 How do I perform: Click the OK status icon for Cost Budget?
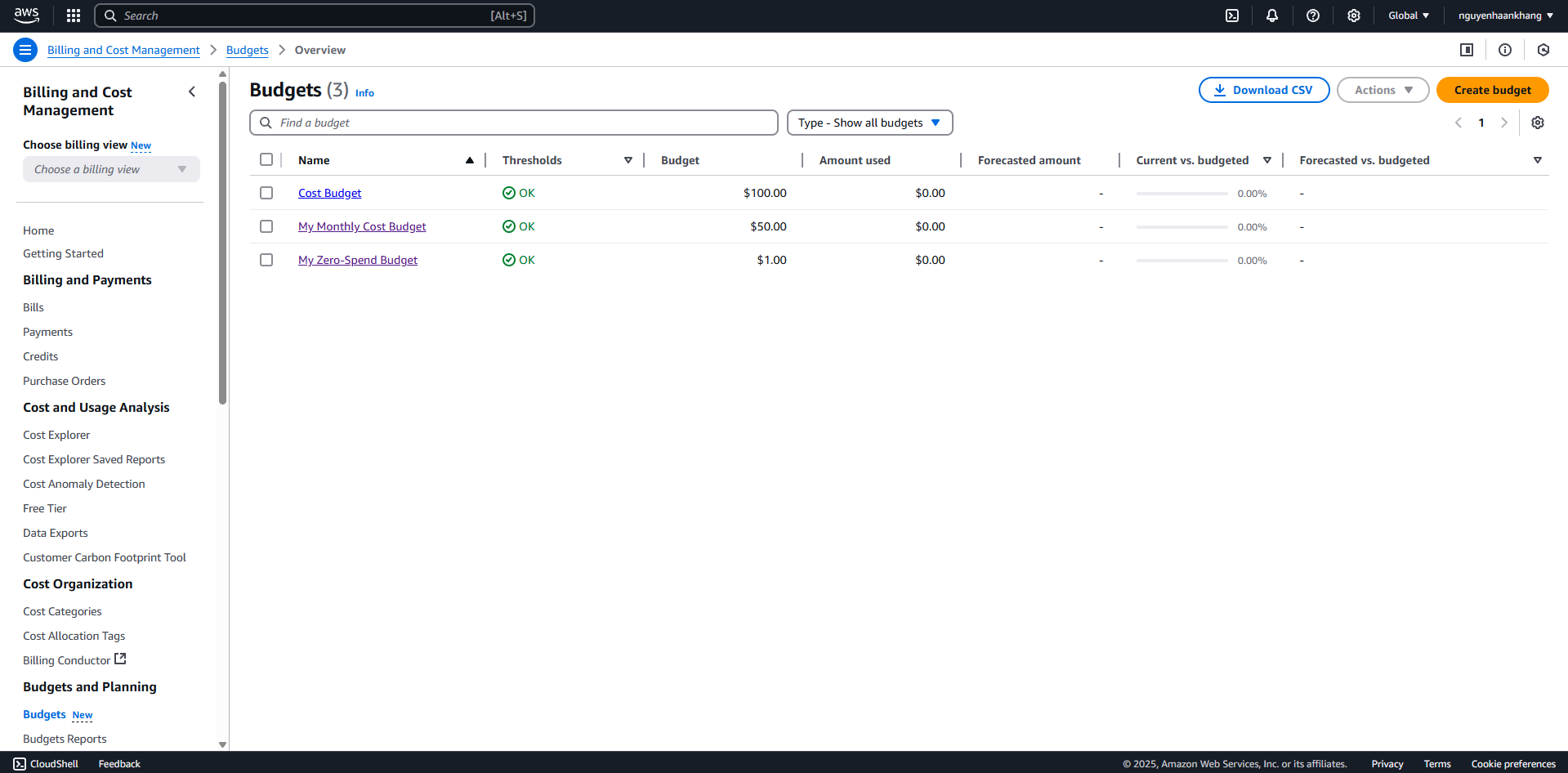pyautogui.click(x=509, y=193)
